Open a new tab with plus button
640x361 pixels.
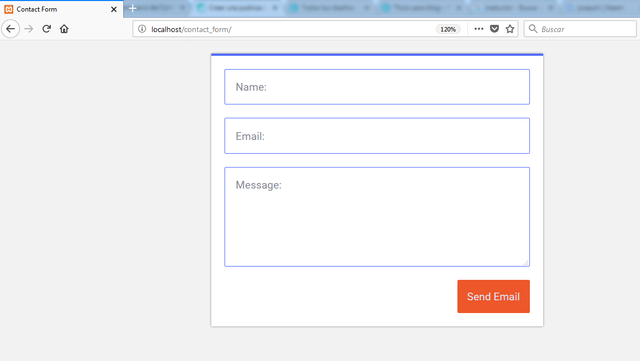(x=132, y=8)
